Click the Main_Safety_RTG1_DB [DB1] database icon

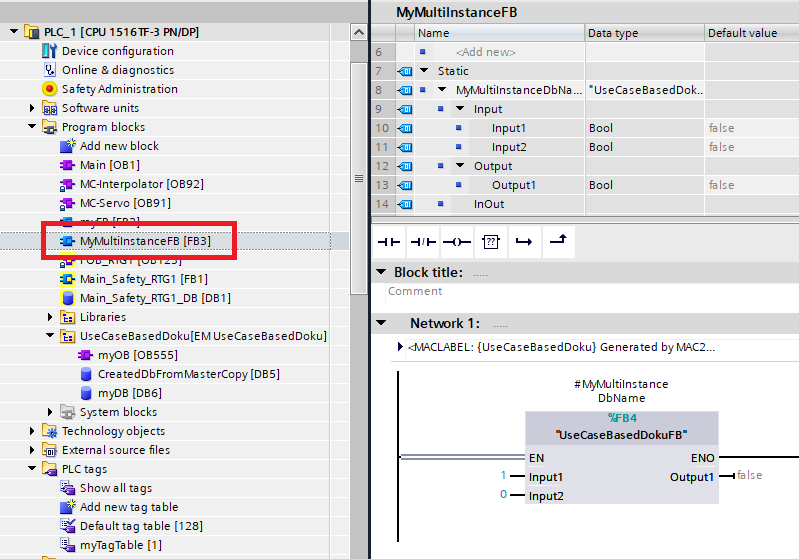pyautogui.click(x=68, y=298)
